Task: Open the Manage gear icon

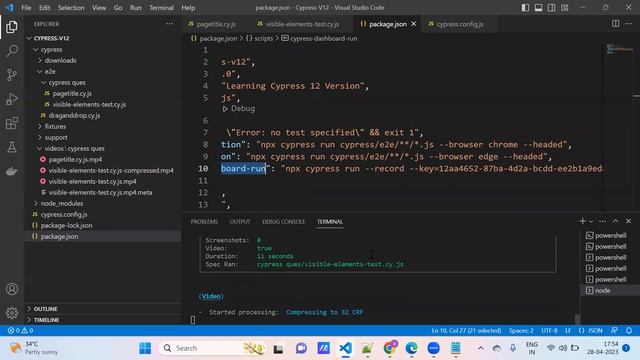Action: (x=12, y=313)
